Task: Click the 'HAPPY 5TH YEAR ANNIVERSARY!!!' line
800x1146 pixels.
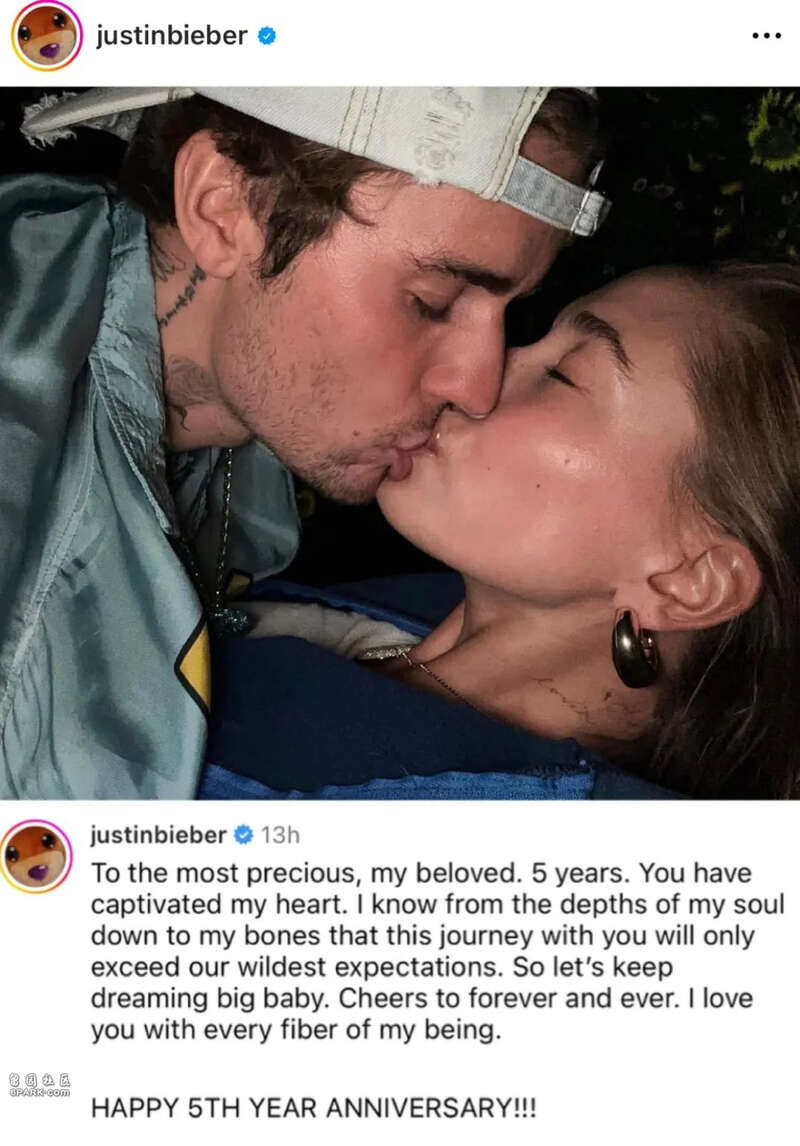Action: (x=313, y=1108)
